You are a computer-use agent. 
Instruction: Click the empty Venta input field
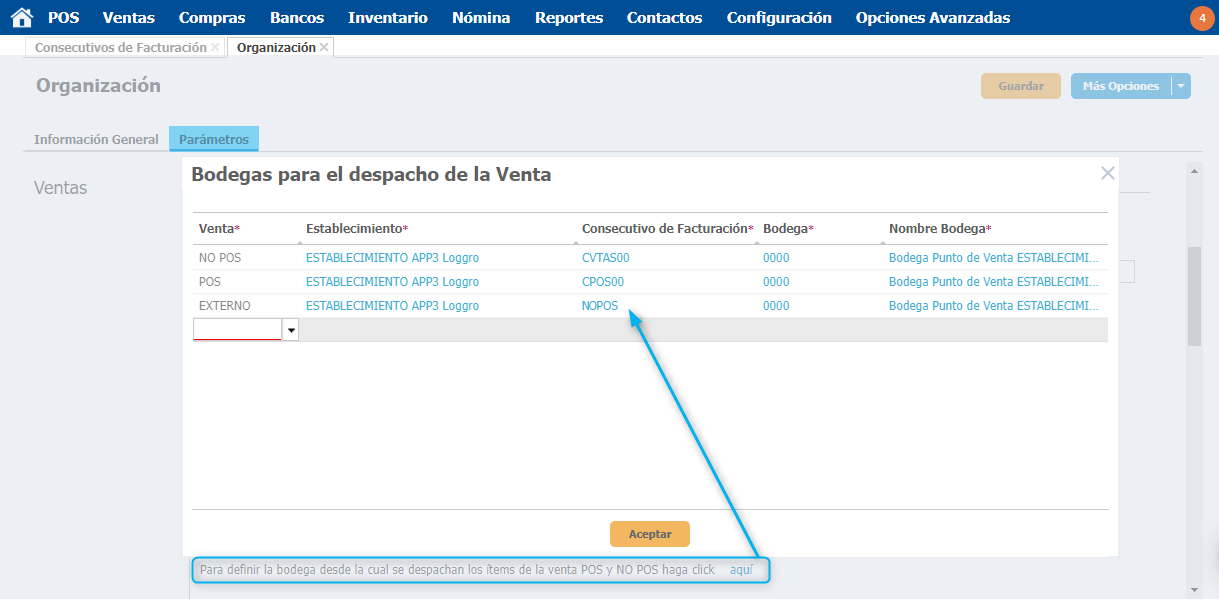click(238, 330)
